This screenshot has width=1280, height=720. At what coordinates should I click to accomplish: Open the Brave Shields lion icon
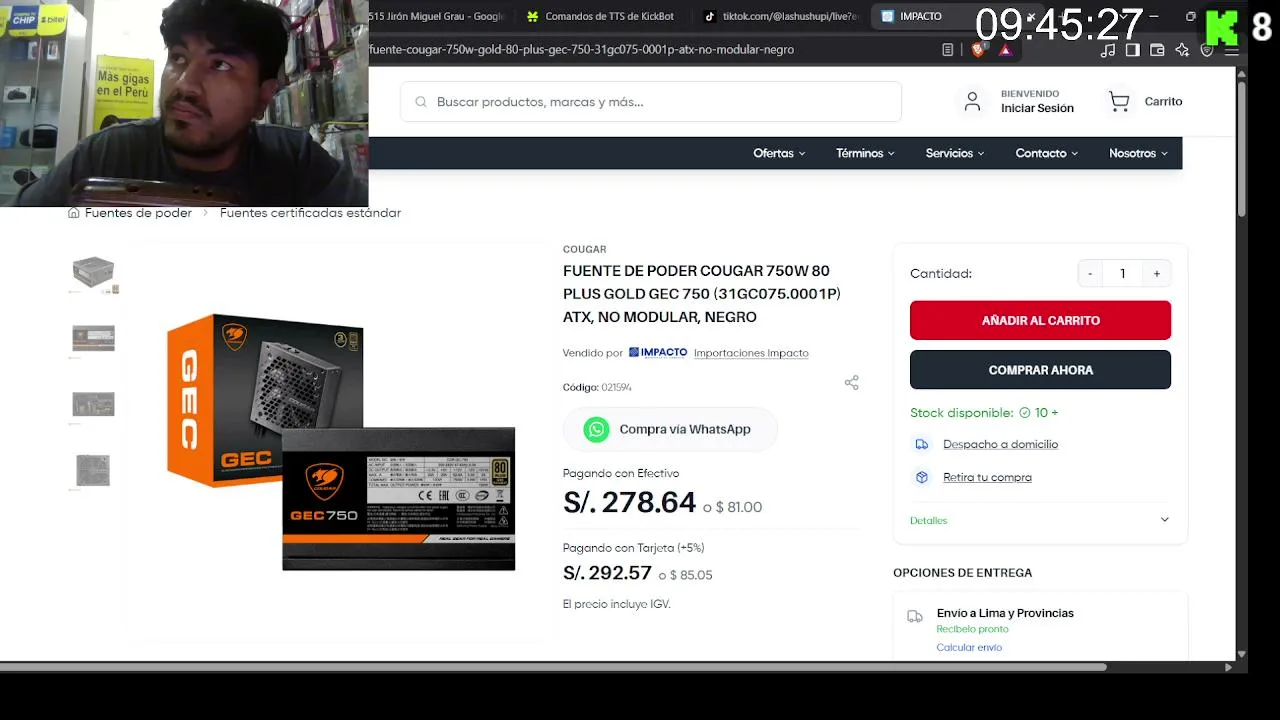tap(977, 50)
